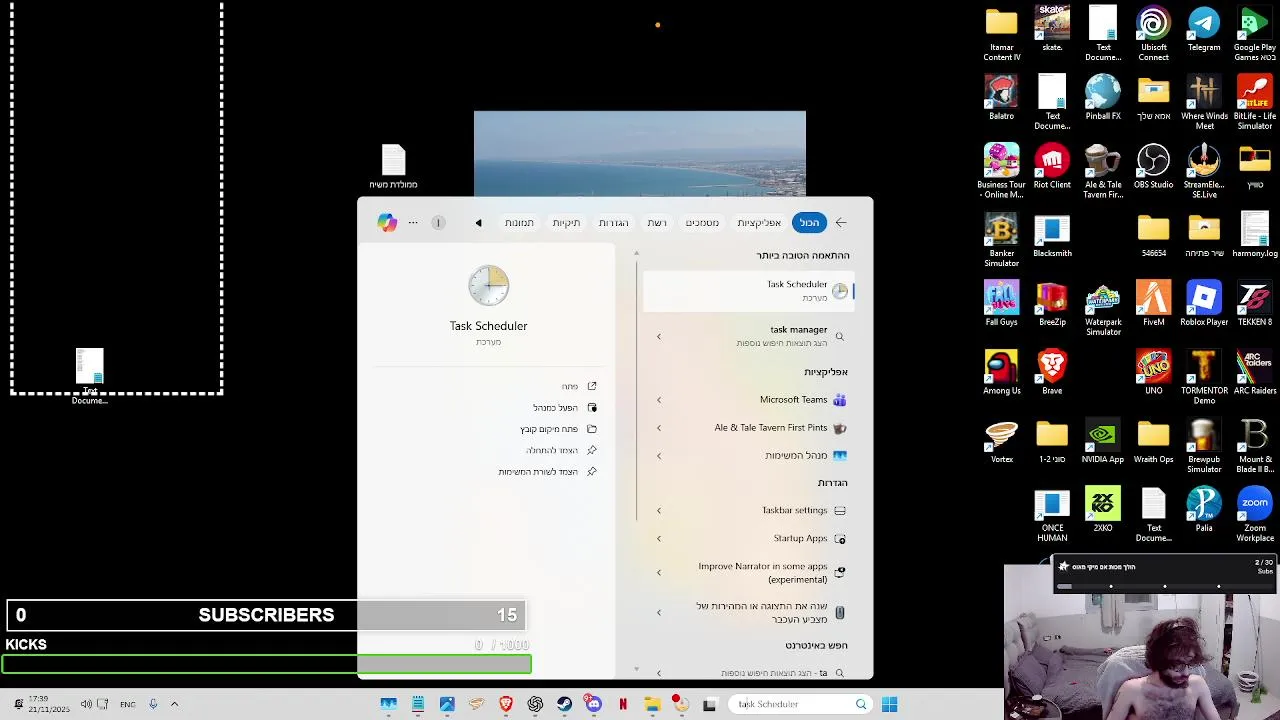Open TEKKEN 8 desktop icon
This screenshot has height=720, width=1280.
1254,304
